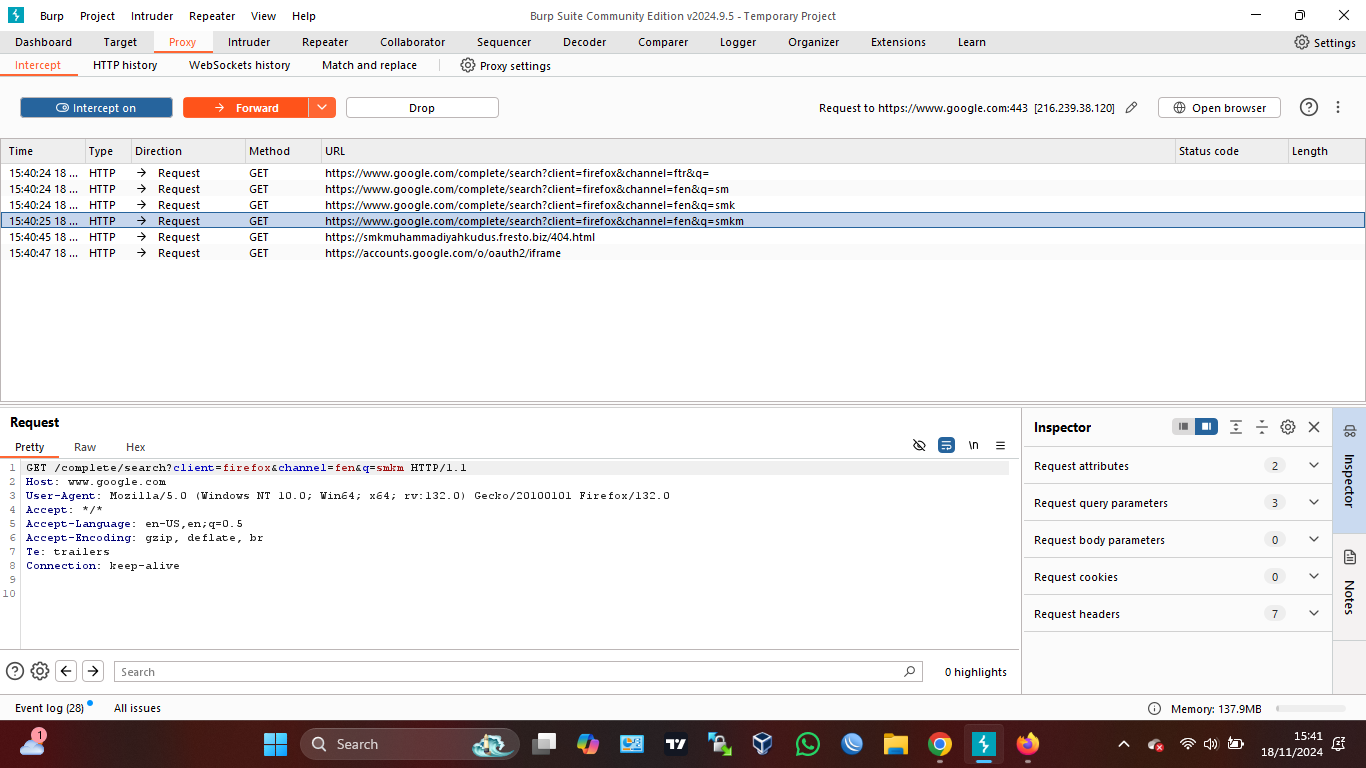Open Event log (28) in status bar
This screenshot has width=1366, height=768.
click(49, 708)
